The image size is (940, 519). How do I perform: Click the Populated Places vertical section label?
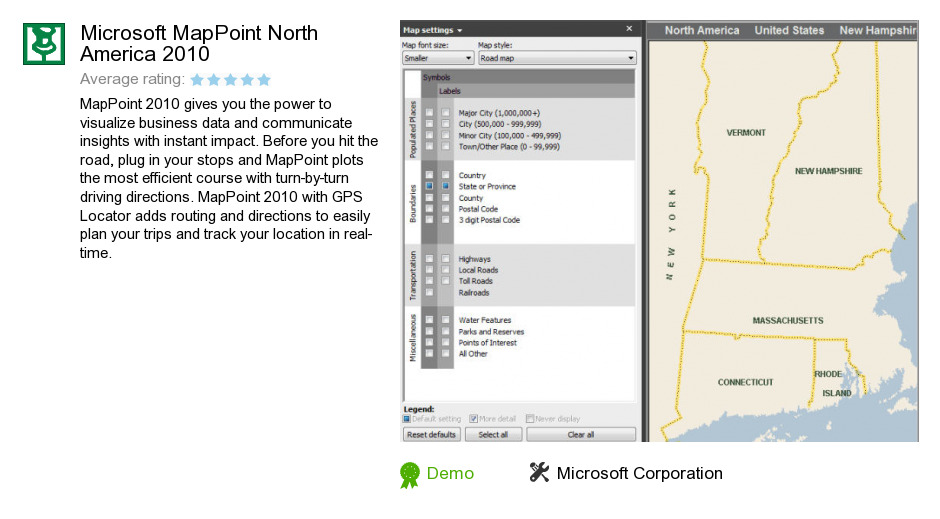click(x=412, y=129)
